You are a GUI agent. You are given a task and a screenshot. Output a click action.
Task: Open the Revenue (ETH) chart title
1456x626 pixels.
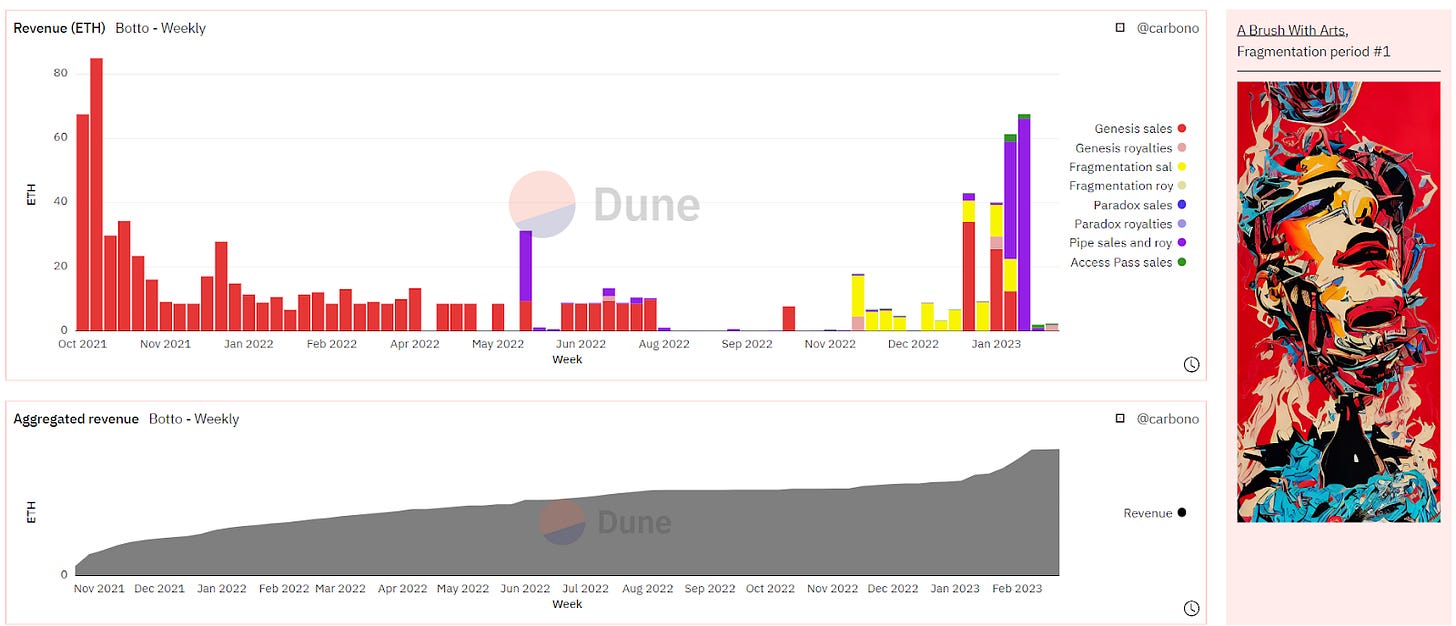click(x=59, y=28)
